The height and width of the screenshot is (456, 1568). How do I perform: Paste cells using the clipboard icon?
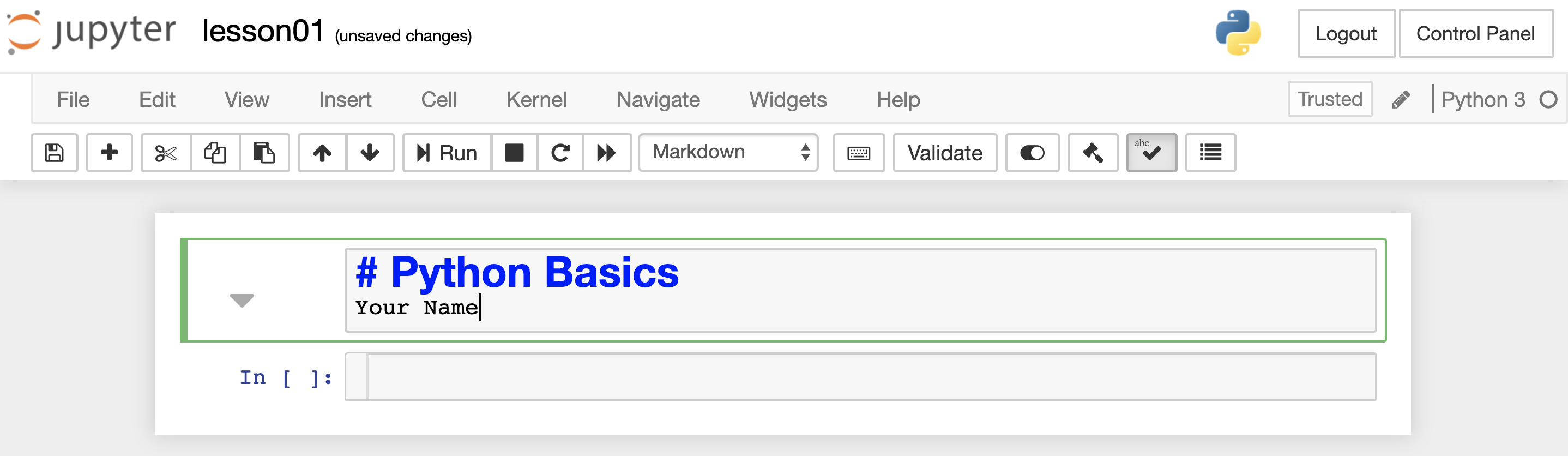click(x=263, y=153)
